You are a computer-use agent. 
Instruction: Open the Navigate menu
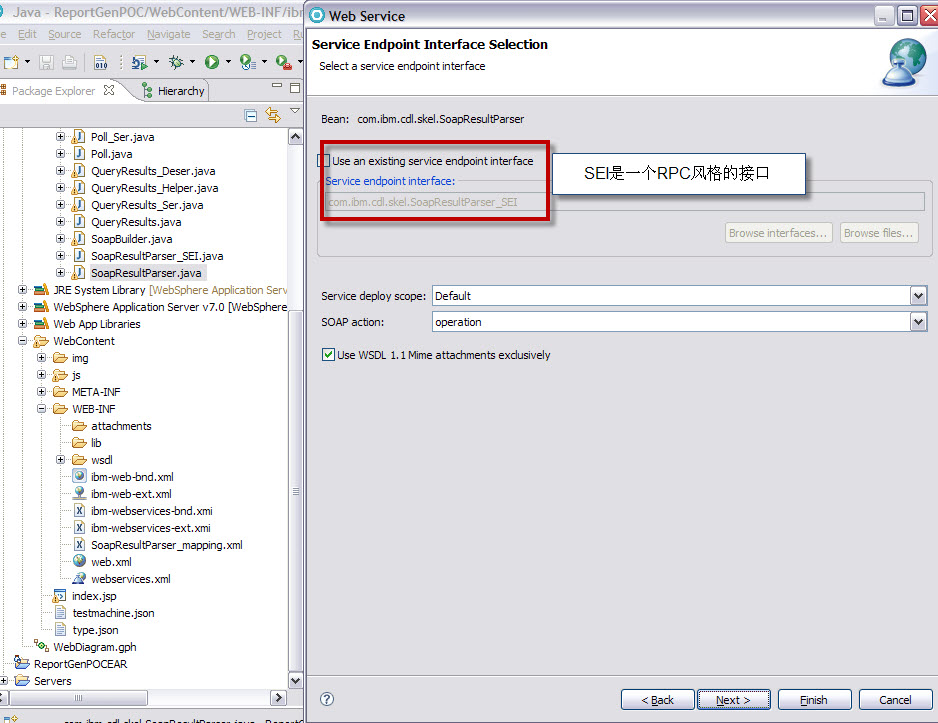tap(168, 34)
